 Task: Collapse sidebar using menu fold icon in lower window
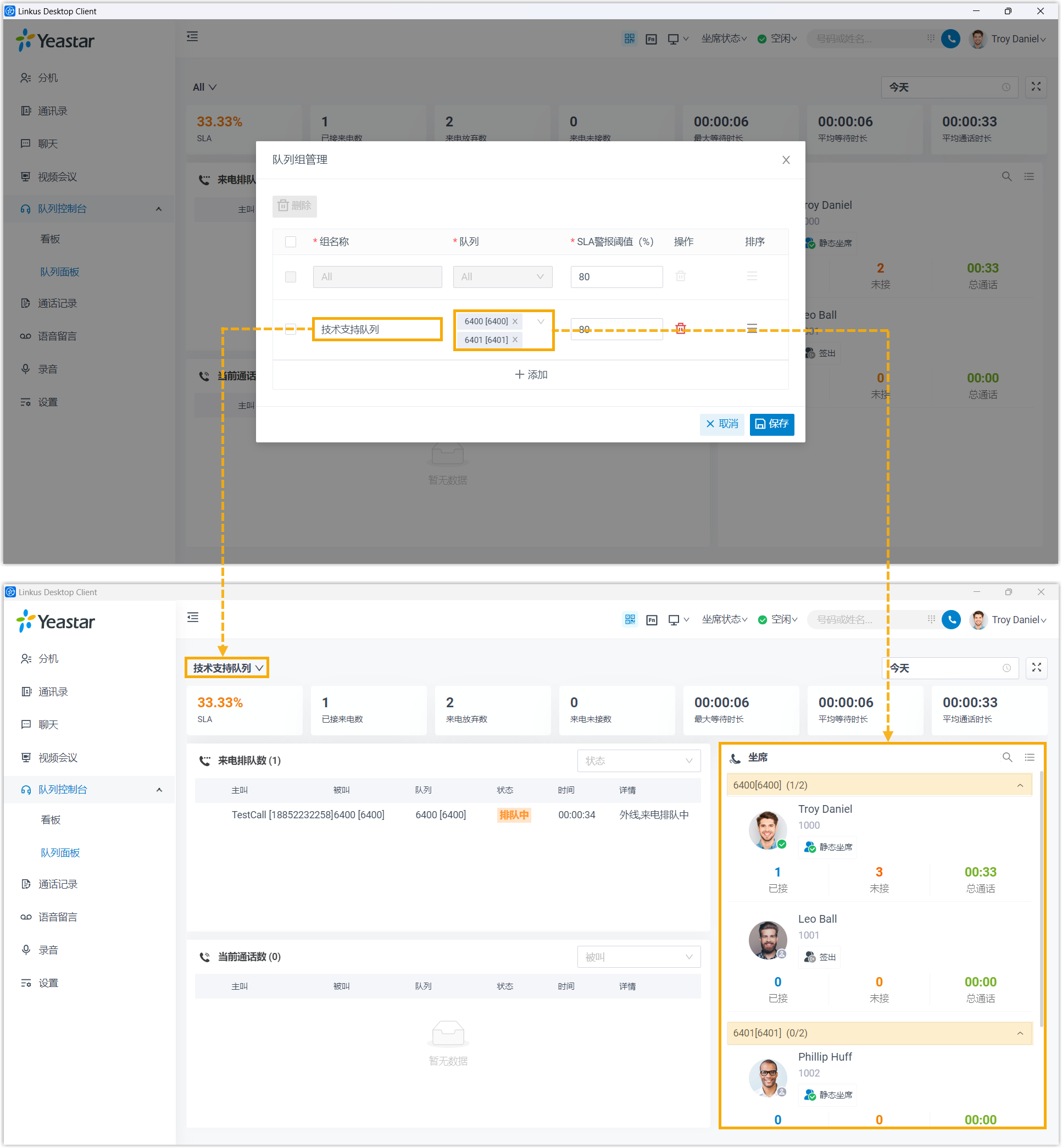click(193, 617)
